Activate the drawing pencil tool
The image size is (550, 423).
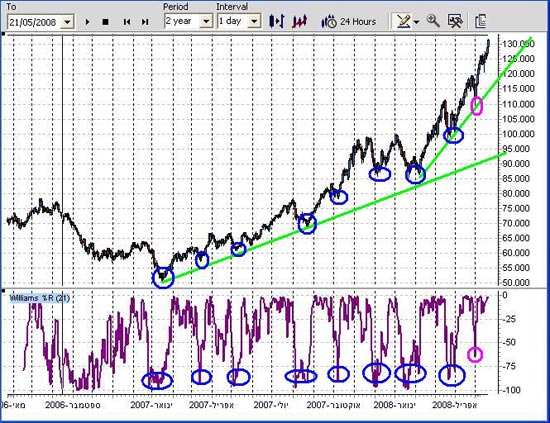[x=403, y=21]
